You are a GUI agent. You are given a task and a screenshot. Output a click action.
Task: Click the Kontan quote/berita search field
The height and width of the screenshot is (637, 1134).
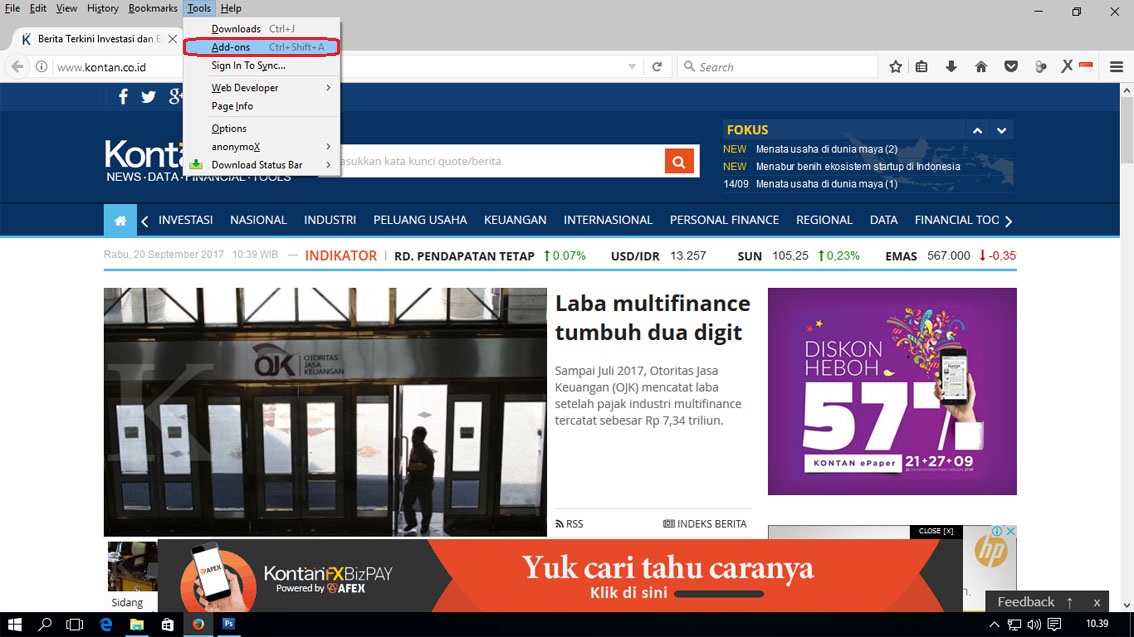click(499, 161)
